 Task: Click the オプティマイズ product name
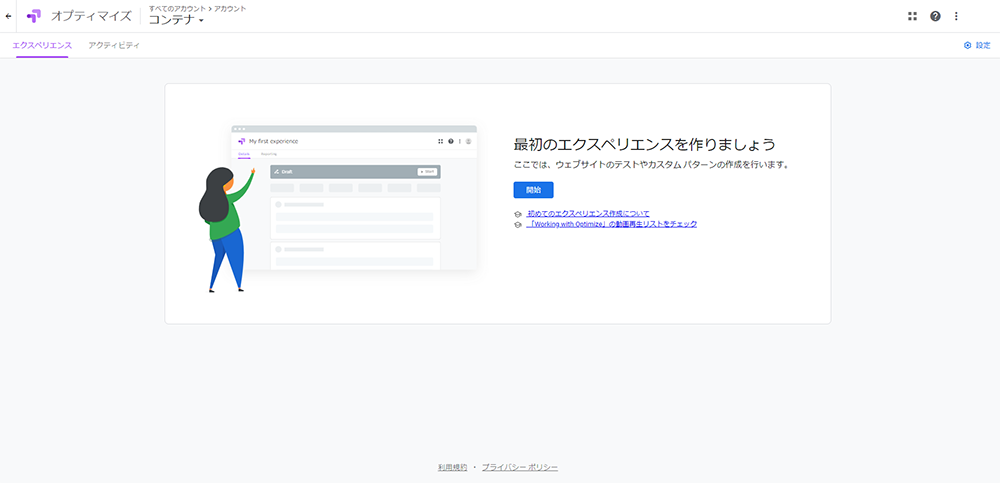tap(91, 16)
